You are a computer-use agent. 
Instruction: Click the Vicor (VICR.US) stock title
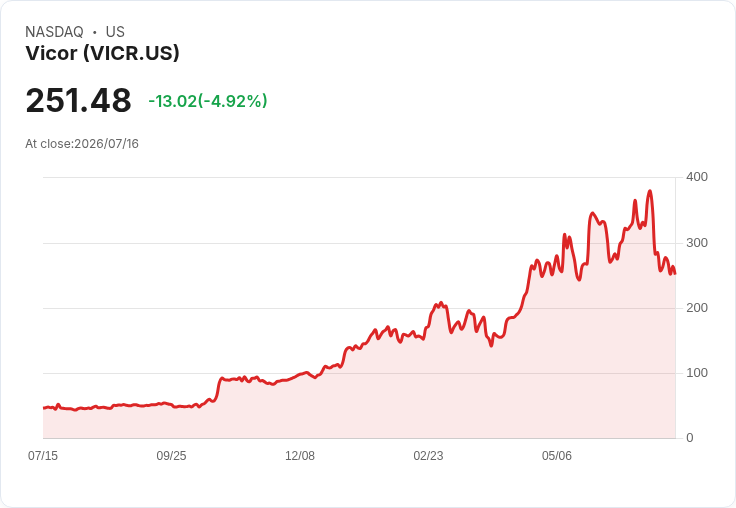coord(102,53)
